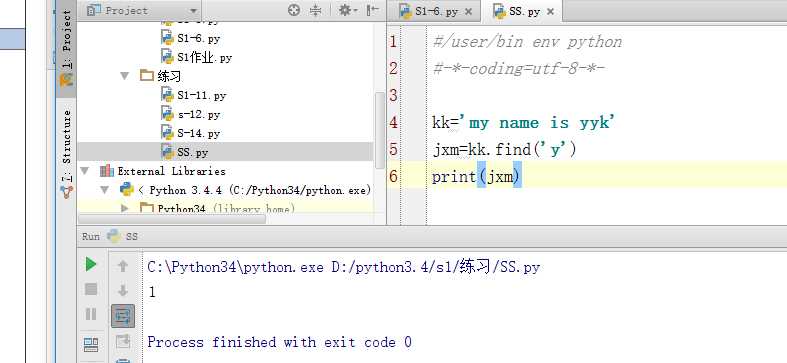Select S1-11.py in the project tree
The image size is (787, 363).
click(x=201, y=95)
